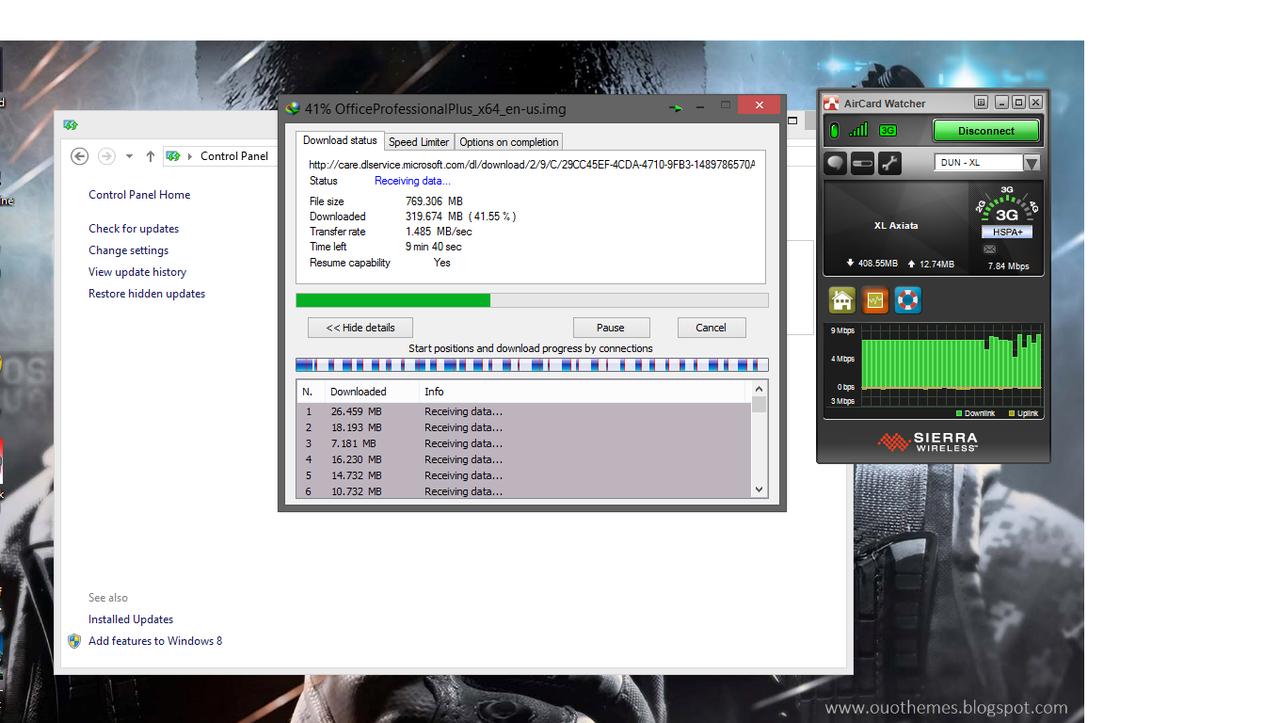
Task: Click the download URL text
Action: pos(532,164)
